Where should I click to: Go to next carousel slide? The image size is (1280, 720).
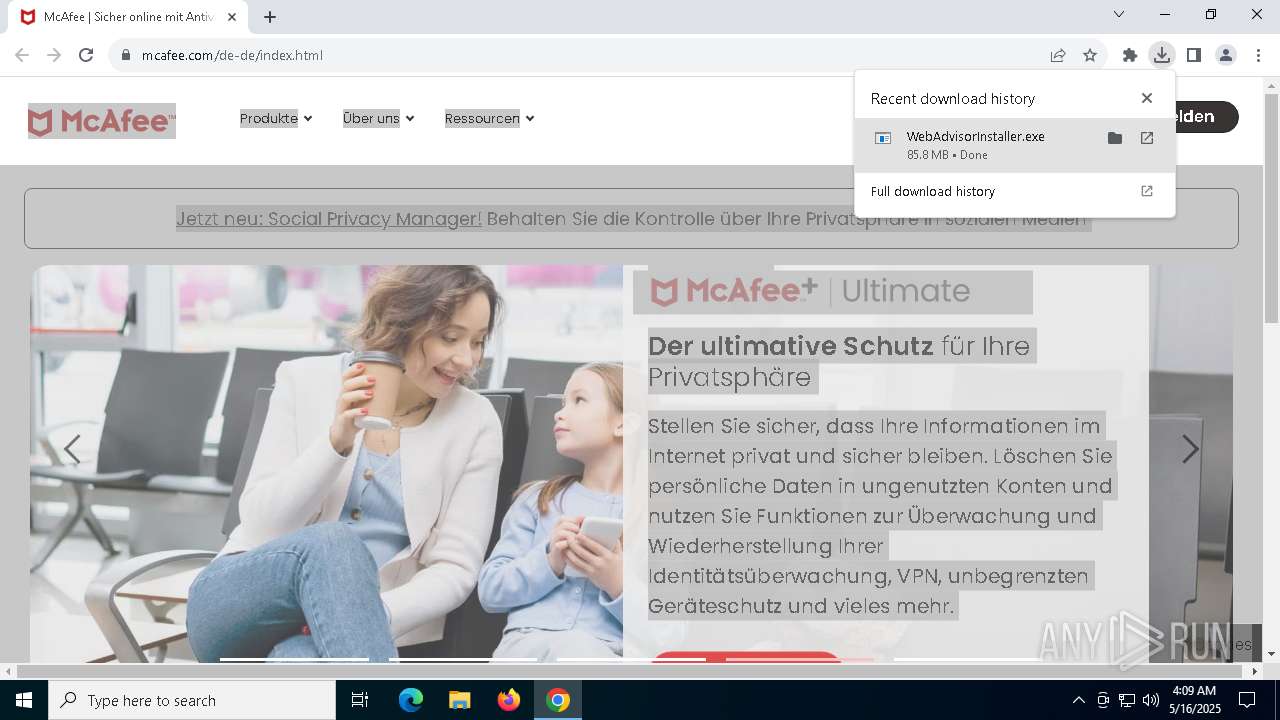point(1190,450)
